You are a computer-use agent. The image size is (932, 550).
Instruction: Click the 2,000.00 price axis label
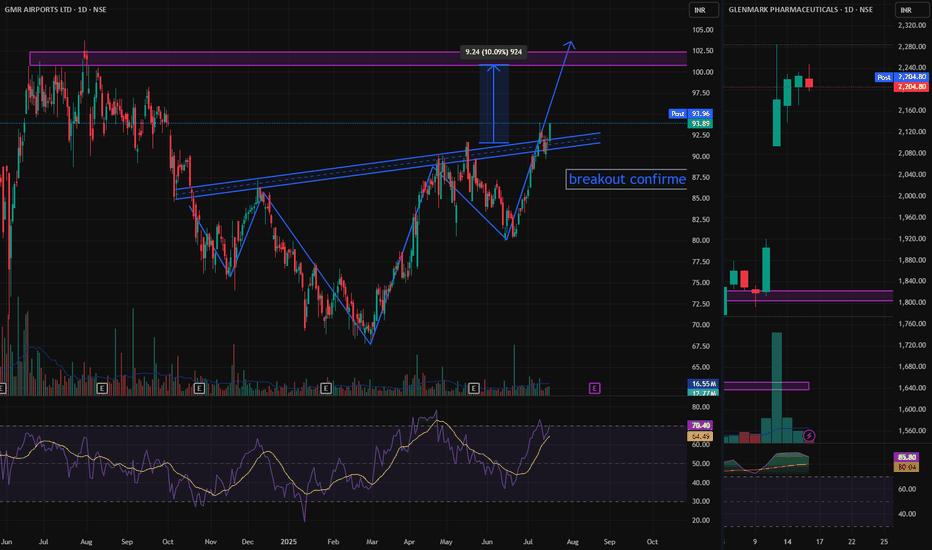click(912, 196)
